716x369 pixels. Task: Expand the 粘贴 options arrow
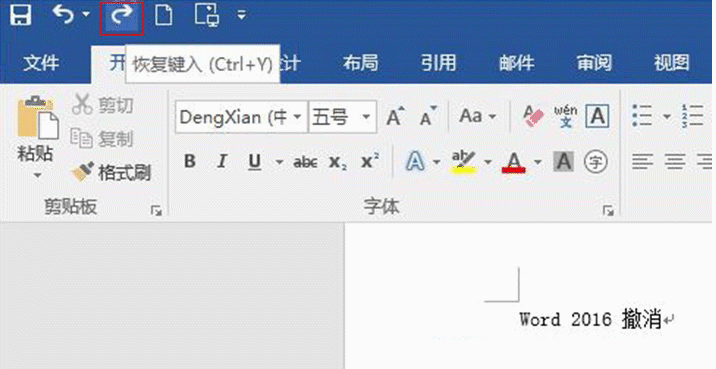click(37, 175)
